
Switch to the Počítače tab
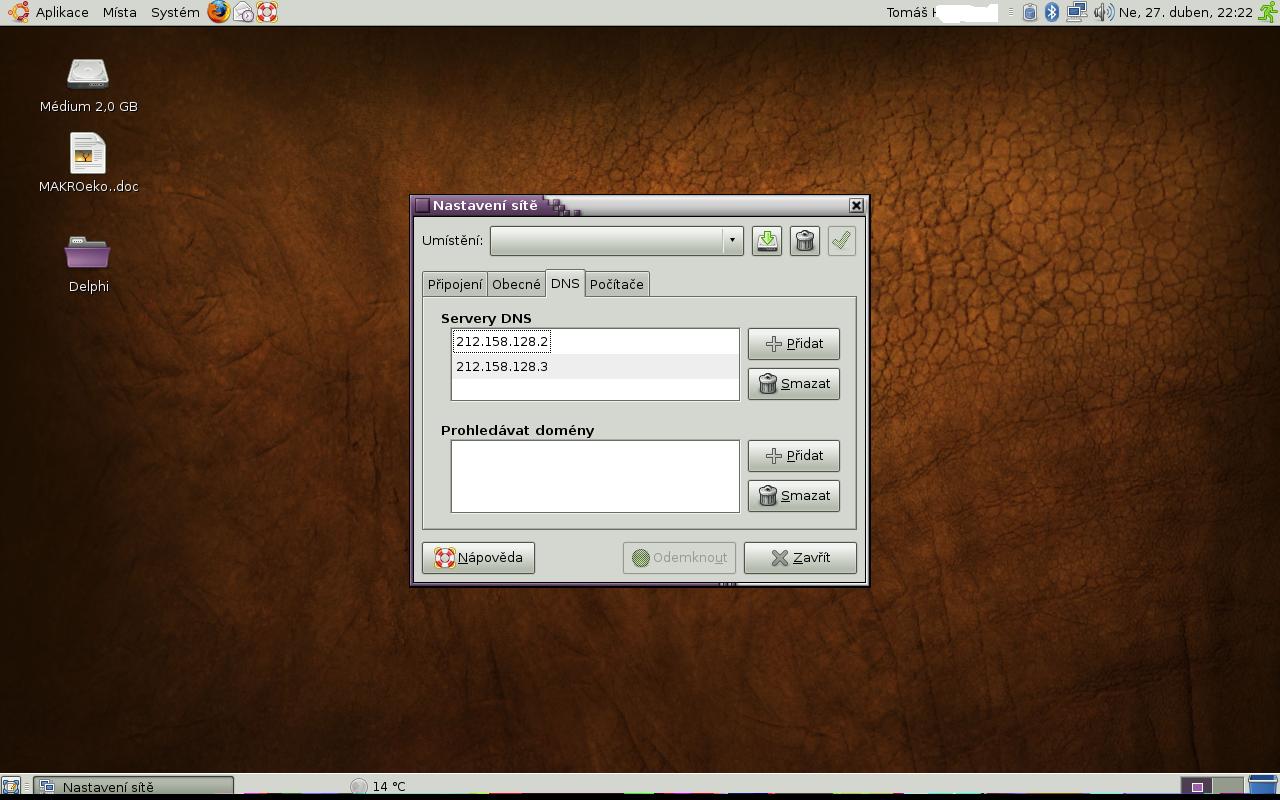point(617,284)
